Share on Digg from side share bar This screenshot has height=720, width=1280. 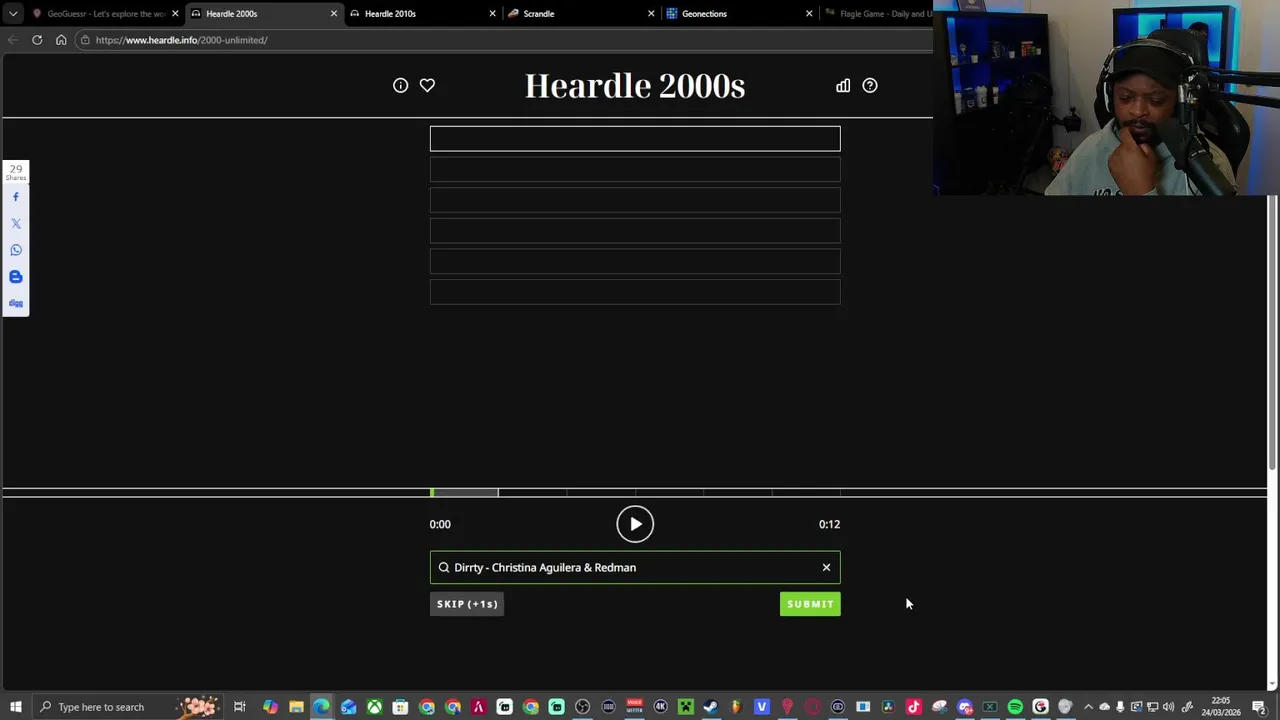click(x=16, y=303)
